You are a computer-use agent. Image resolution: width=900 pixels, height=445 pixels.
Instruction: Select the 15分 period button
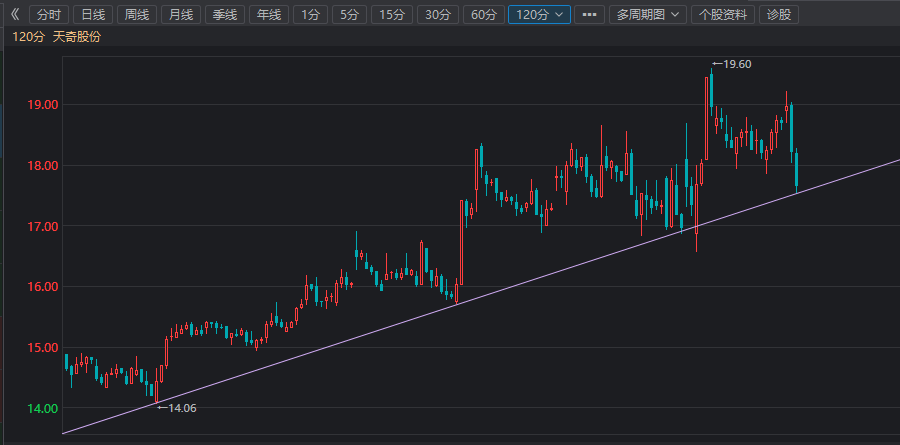392,14
